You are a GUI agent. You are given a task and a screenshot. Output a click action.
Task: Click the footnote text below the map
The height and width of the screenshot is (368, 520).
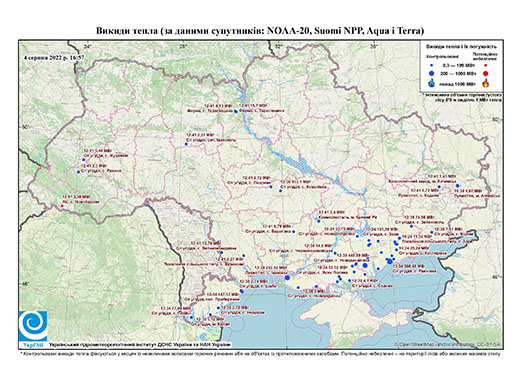pyautogui.click(x=260, y=353)
